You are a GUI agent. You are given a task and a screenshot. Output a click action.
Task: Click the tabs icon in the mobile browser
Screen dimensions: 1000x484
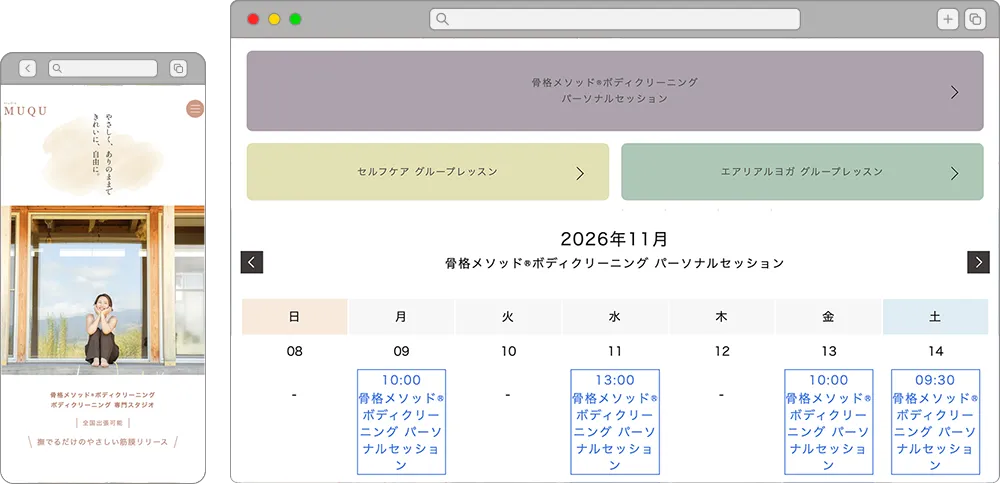pos(179,68)
